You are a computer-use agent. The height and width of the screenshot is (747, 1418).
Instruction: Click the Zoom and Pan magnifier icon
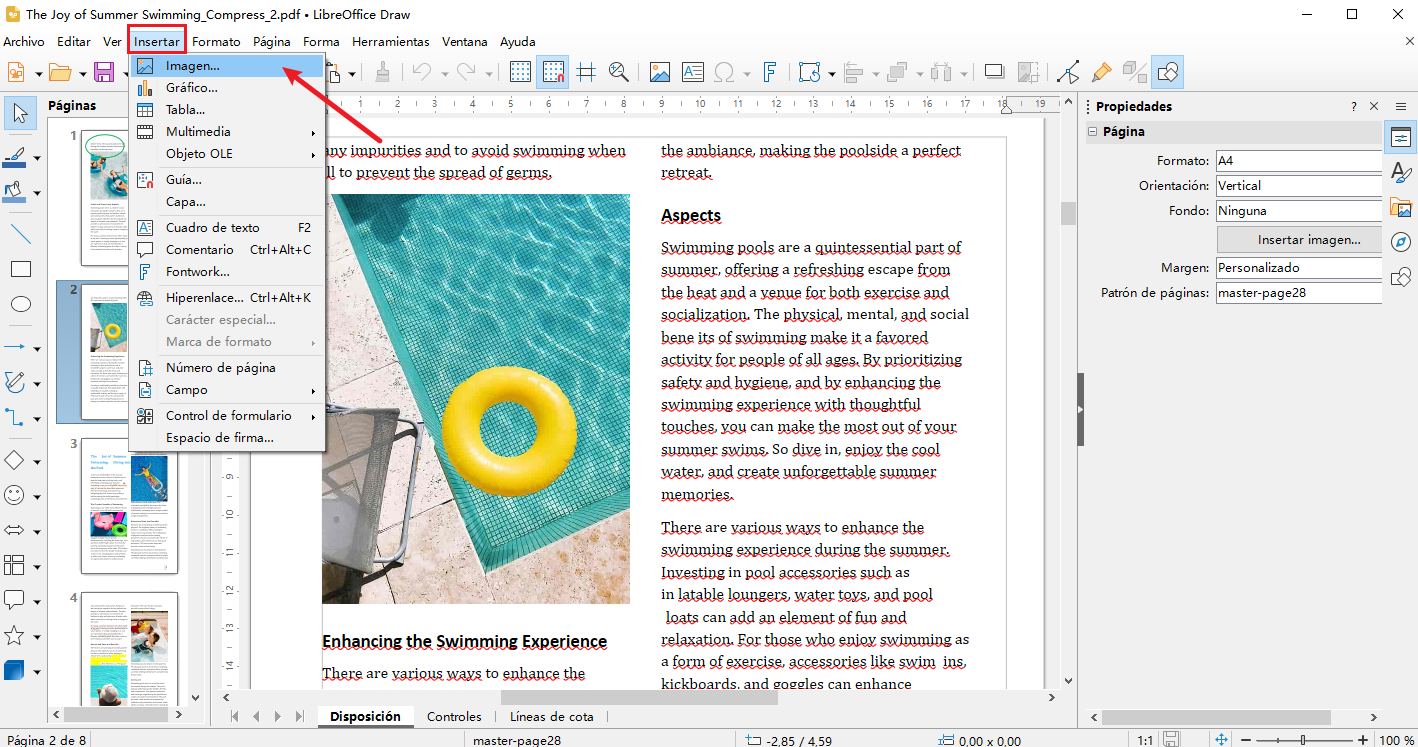[x=618, y=72]
